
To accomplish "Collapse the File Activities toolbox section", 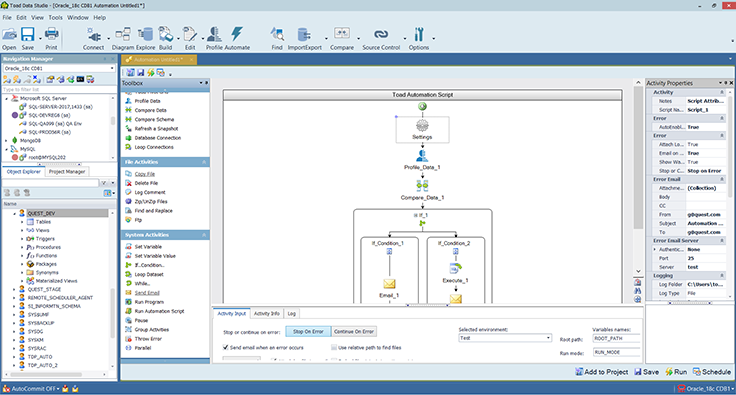I will 204,162.
